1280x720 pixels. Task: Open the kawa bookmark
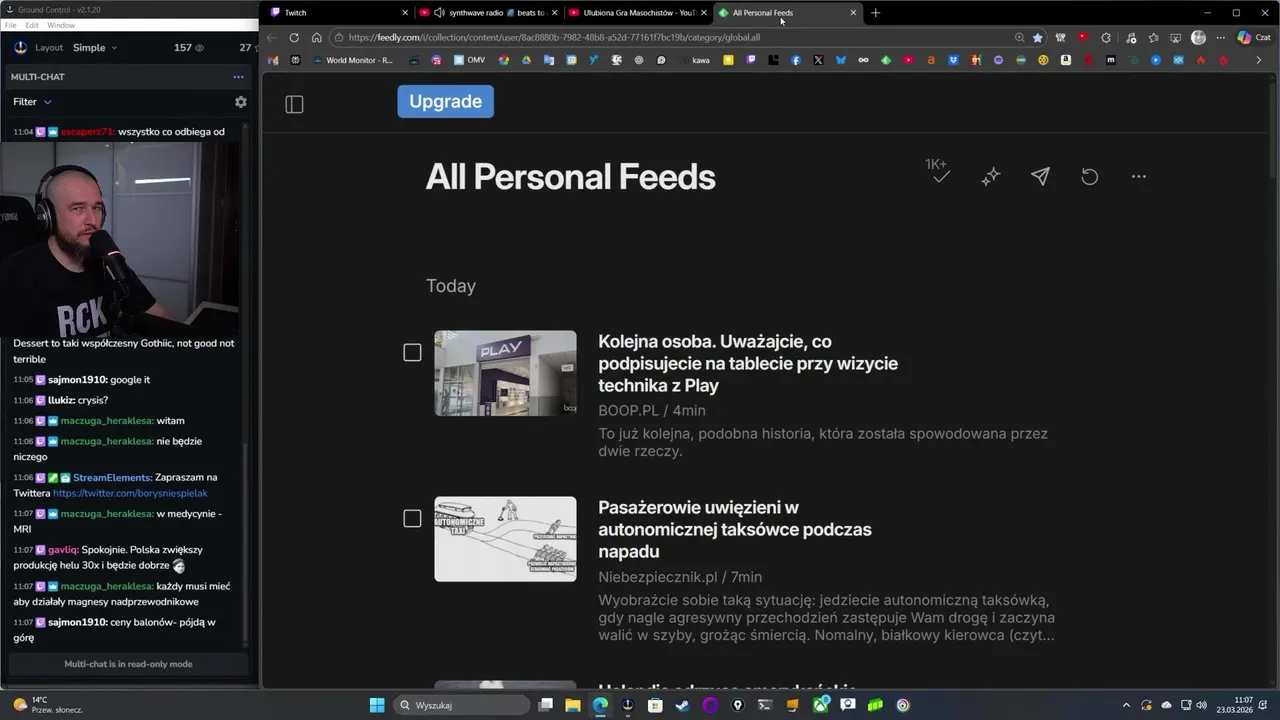point(694,61)
